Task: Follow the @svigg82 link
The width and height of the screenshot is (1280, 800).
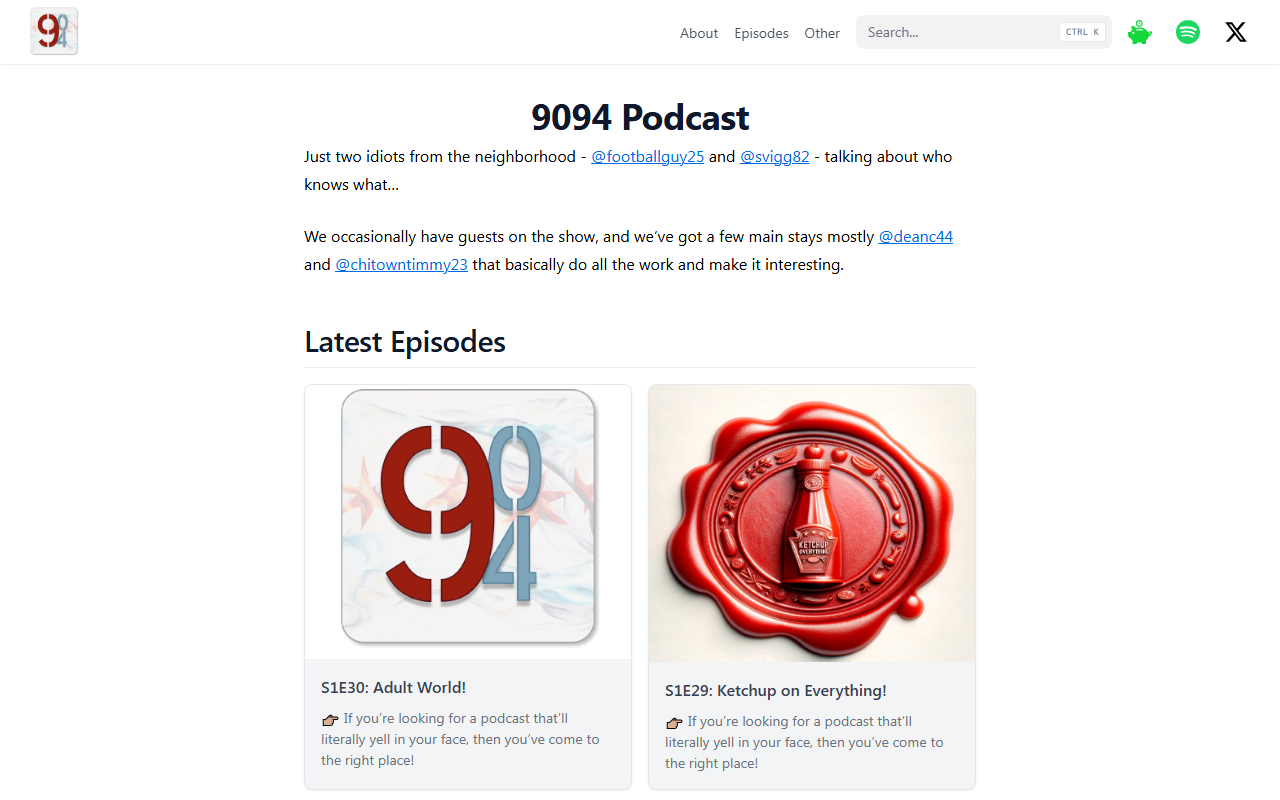Action: 774,157
